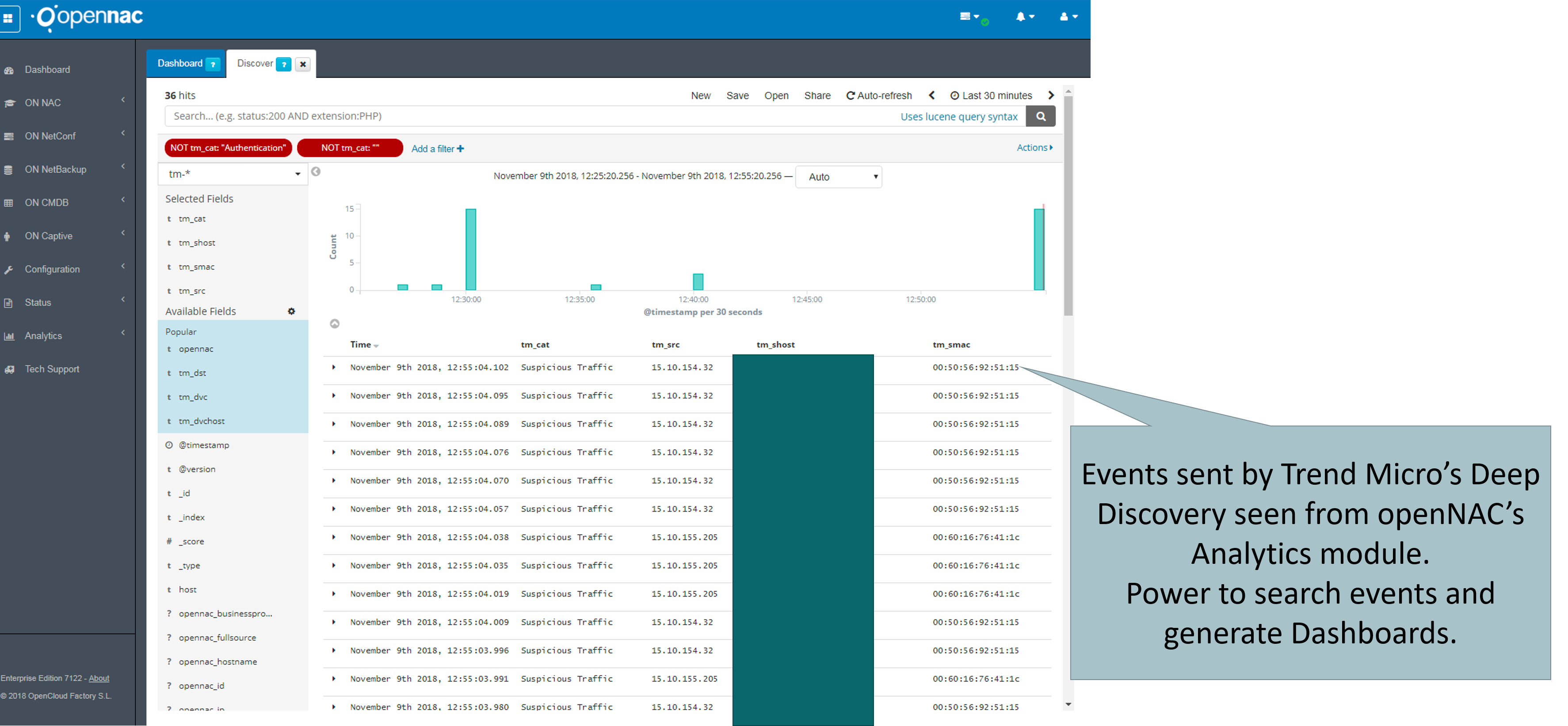Open the server status icon dropdown
The image size is (1568, 726).
[969, 17]
